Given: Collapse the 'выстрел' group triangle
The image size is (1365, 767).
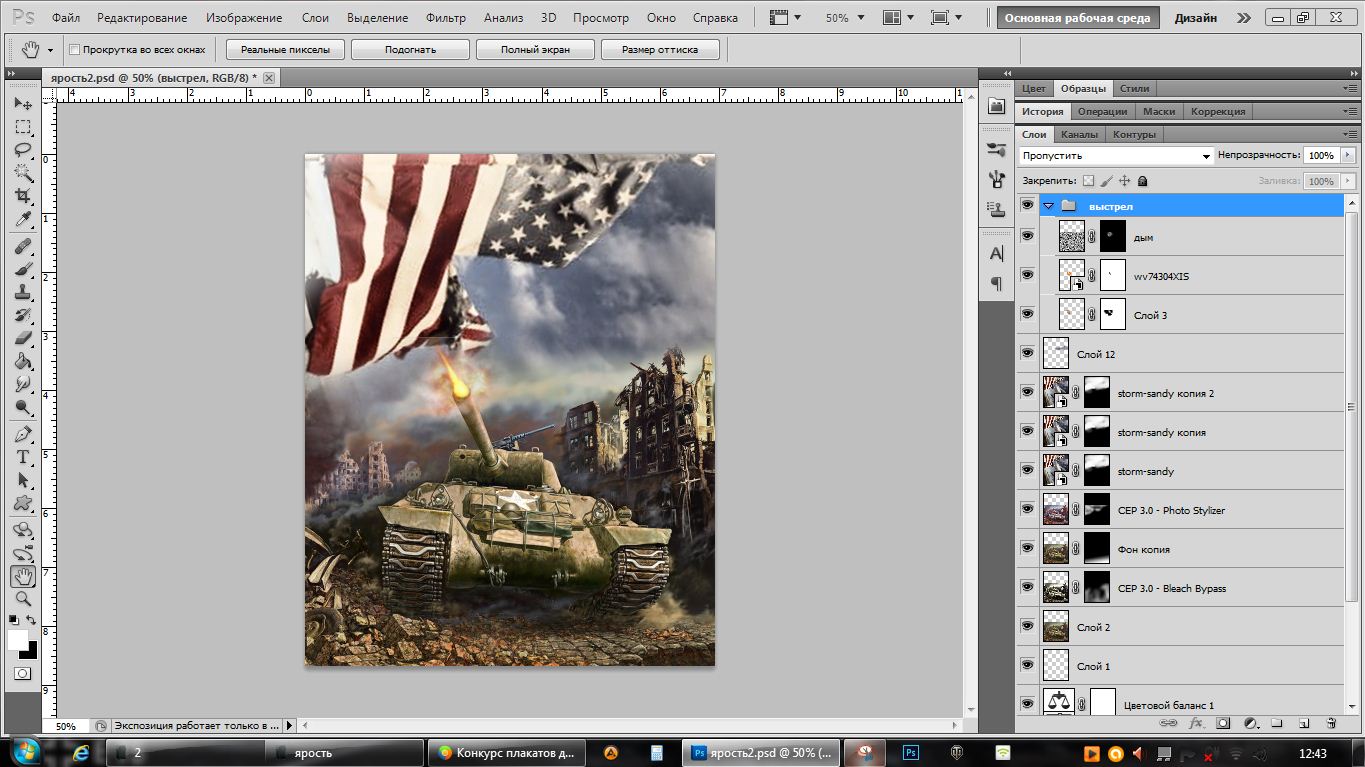Looking at the screenshot, I should pos(1048,206).
